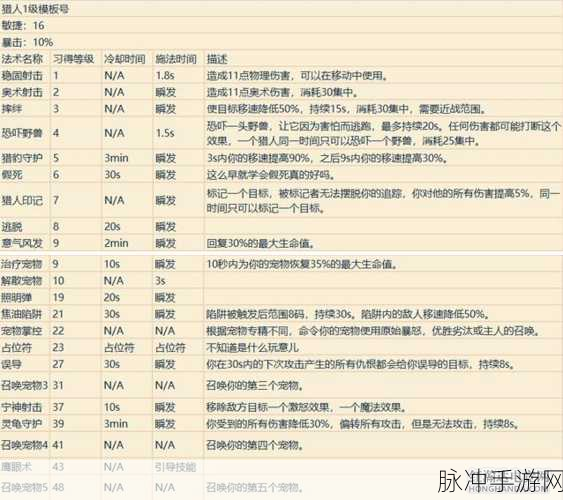Click the 冷却时间 column header
Viewport: 563px width, 500px height.
(x=125, y=59)
